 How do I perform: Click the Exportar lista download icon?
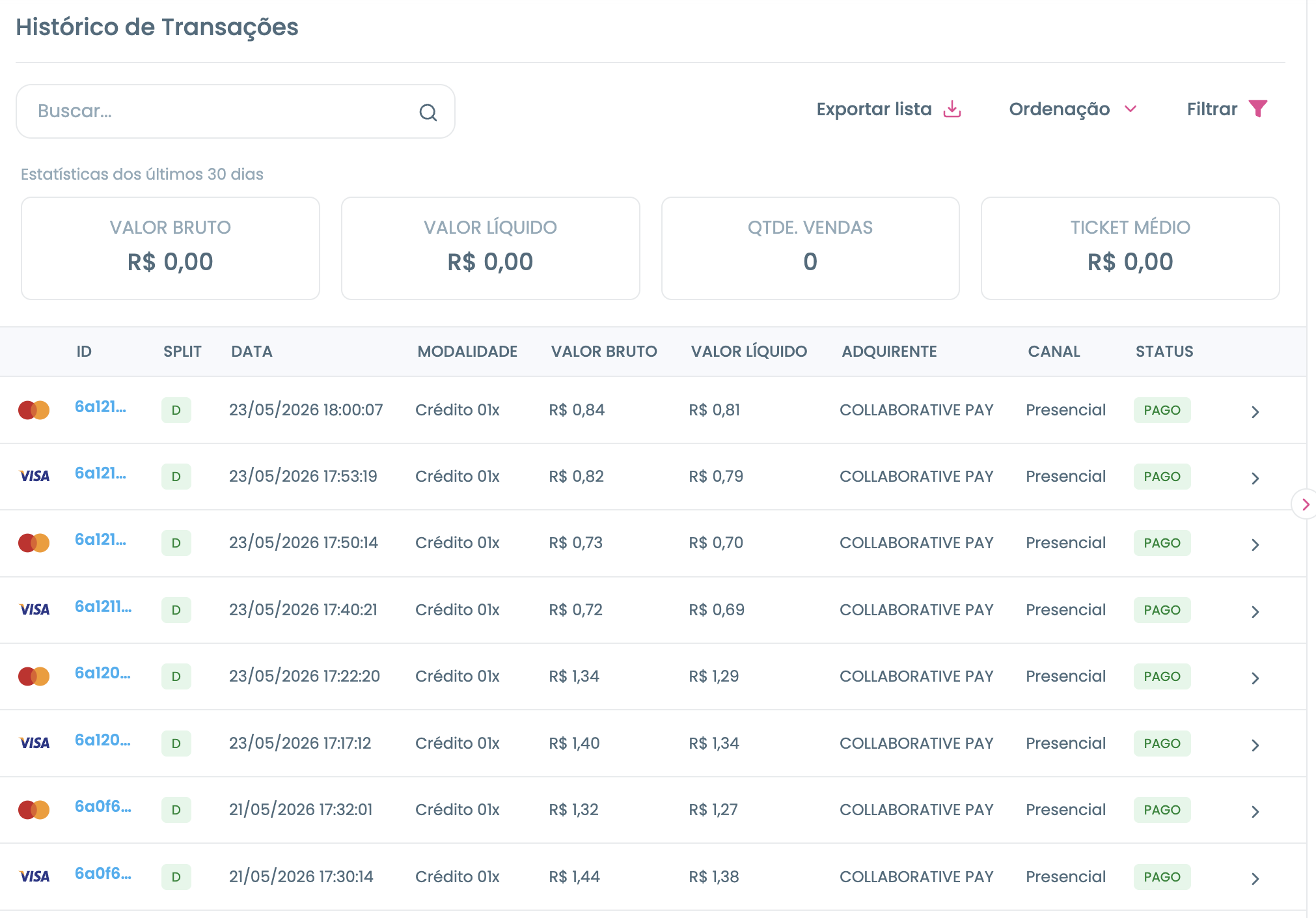click(x=952, y=109)
